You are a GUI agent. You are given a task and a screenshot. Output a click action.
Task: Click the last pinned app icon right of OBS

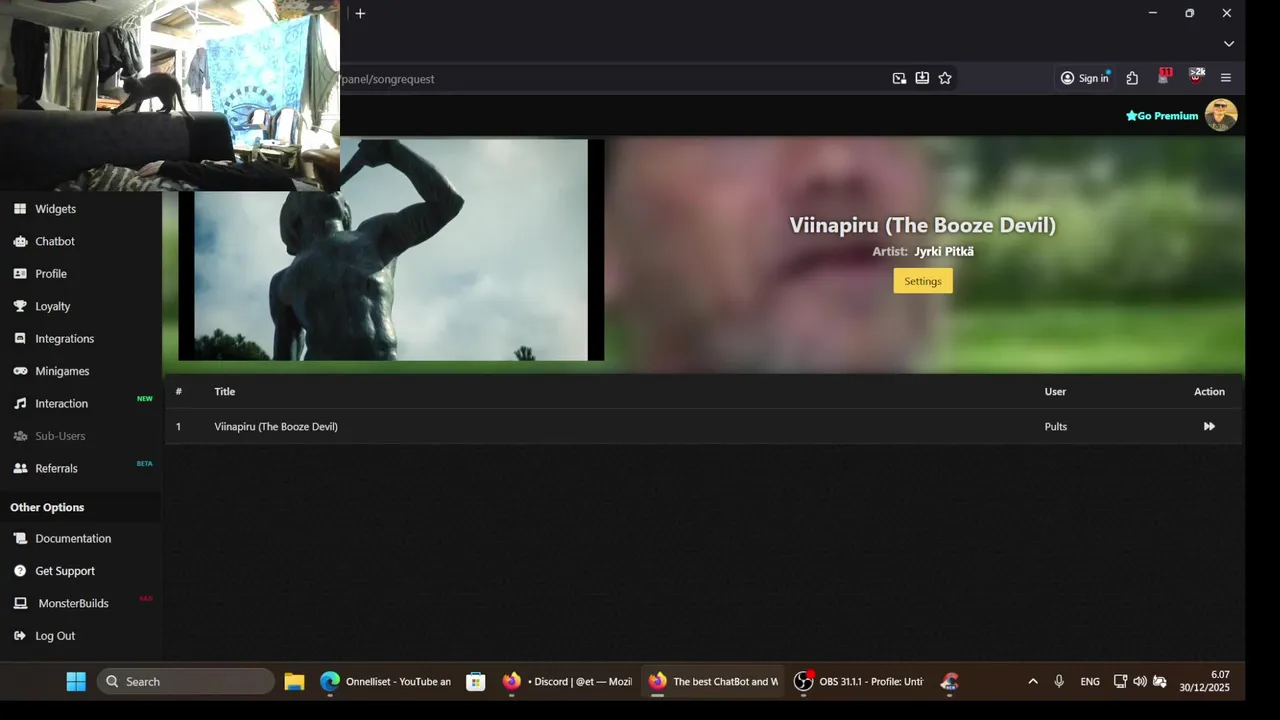point(950,682)
